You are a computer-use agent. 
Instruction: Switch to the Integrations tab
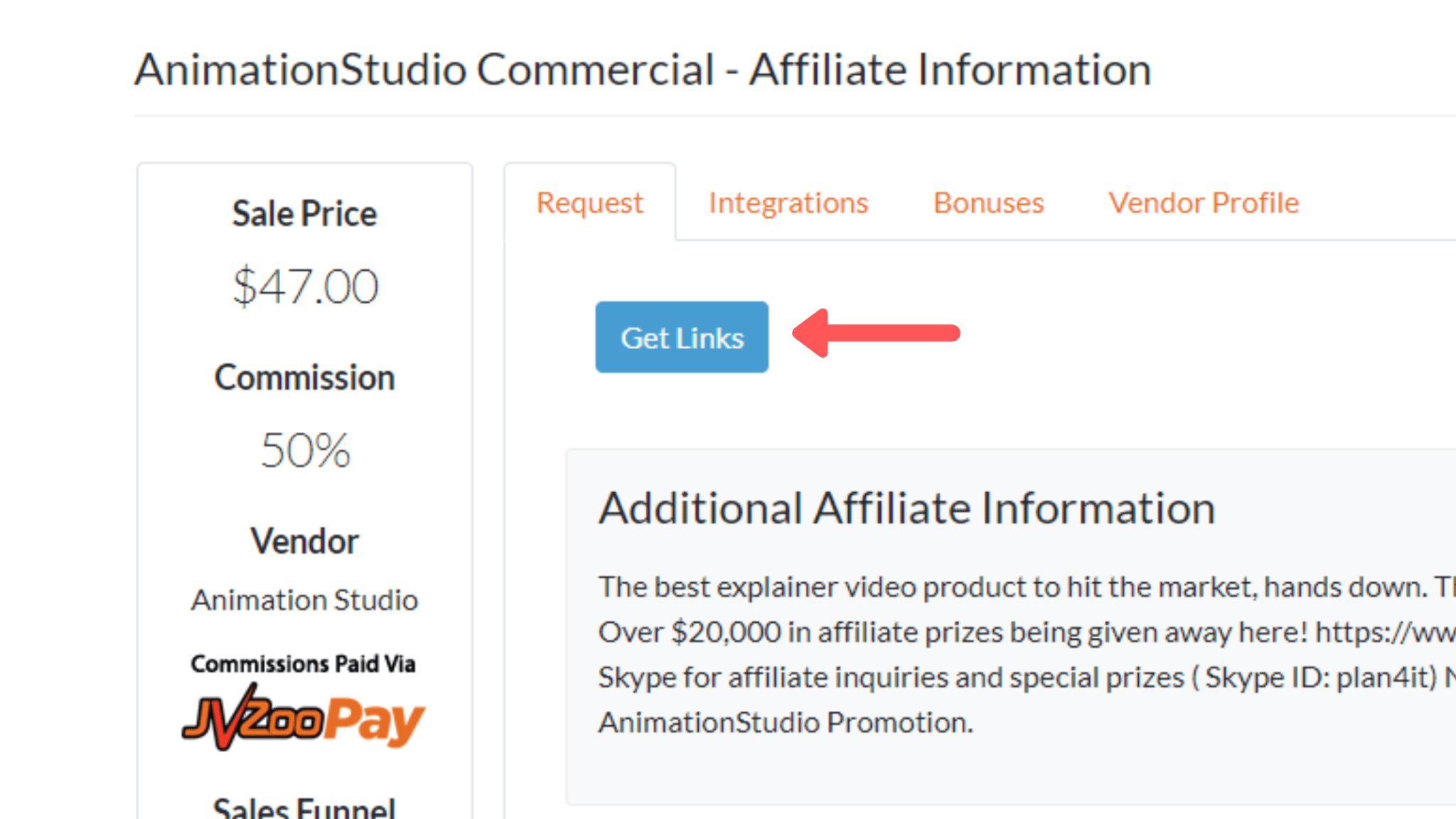click(x=788, y=203)
